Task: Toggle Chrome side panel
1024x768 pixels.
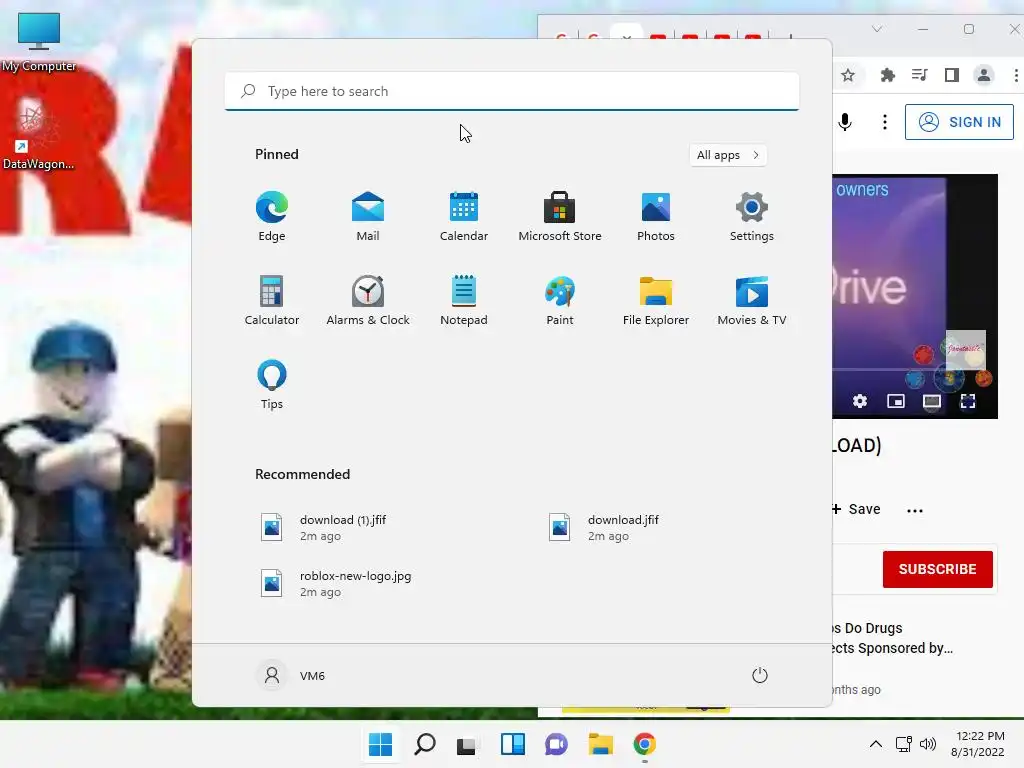Action: tap(952, 75)
